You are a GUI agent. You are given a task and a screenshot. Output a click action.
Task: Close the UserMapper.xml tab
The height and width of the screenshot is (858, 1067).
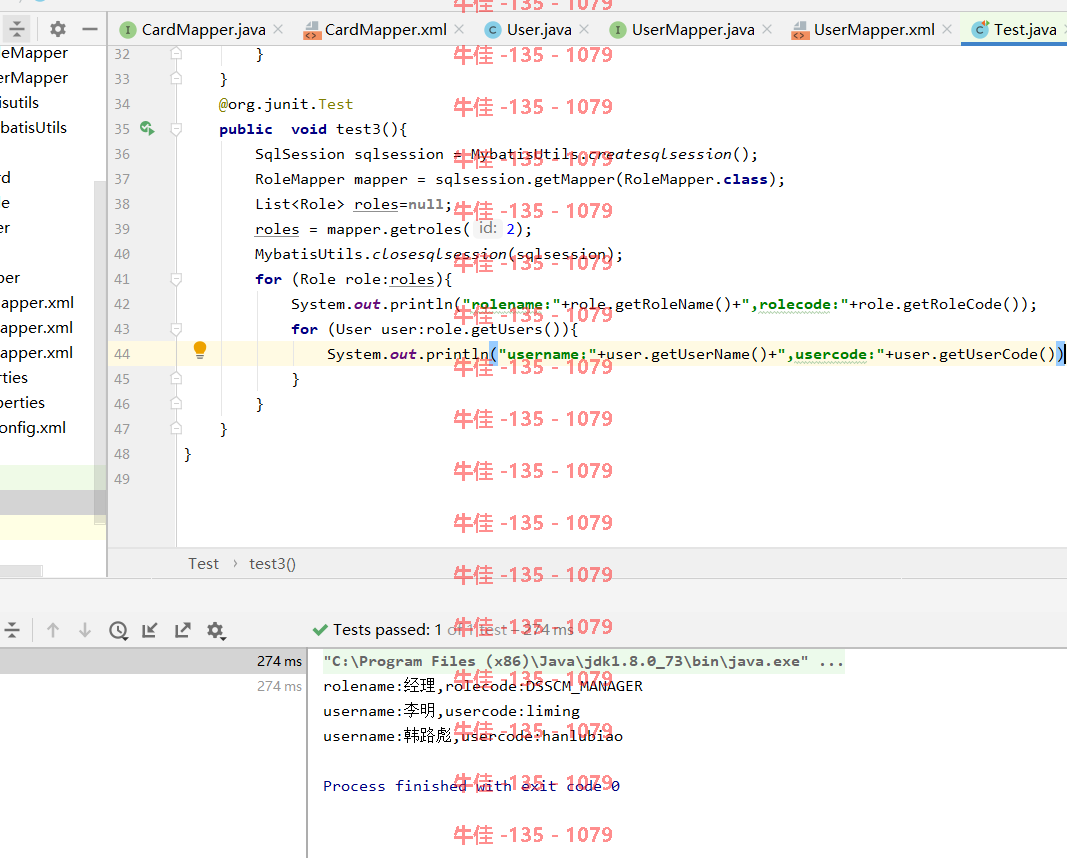(947, 29)
